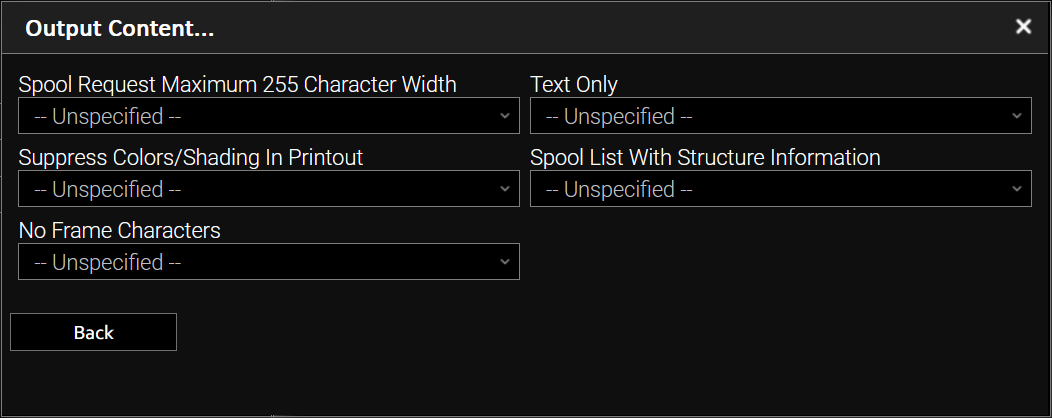This screenshot has width=1052, height=418.
Task: Click the No Frame Characters label
Action: [119, 231]
